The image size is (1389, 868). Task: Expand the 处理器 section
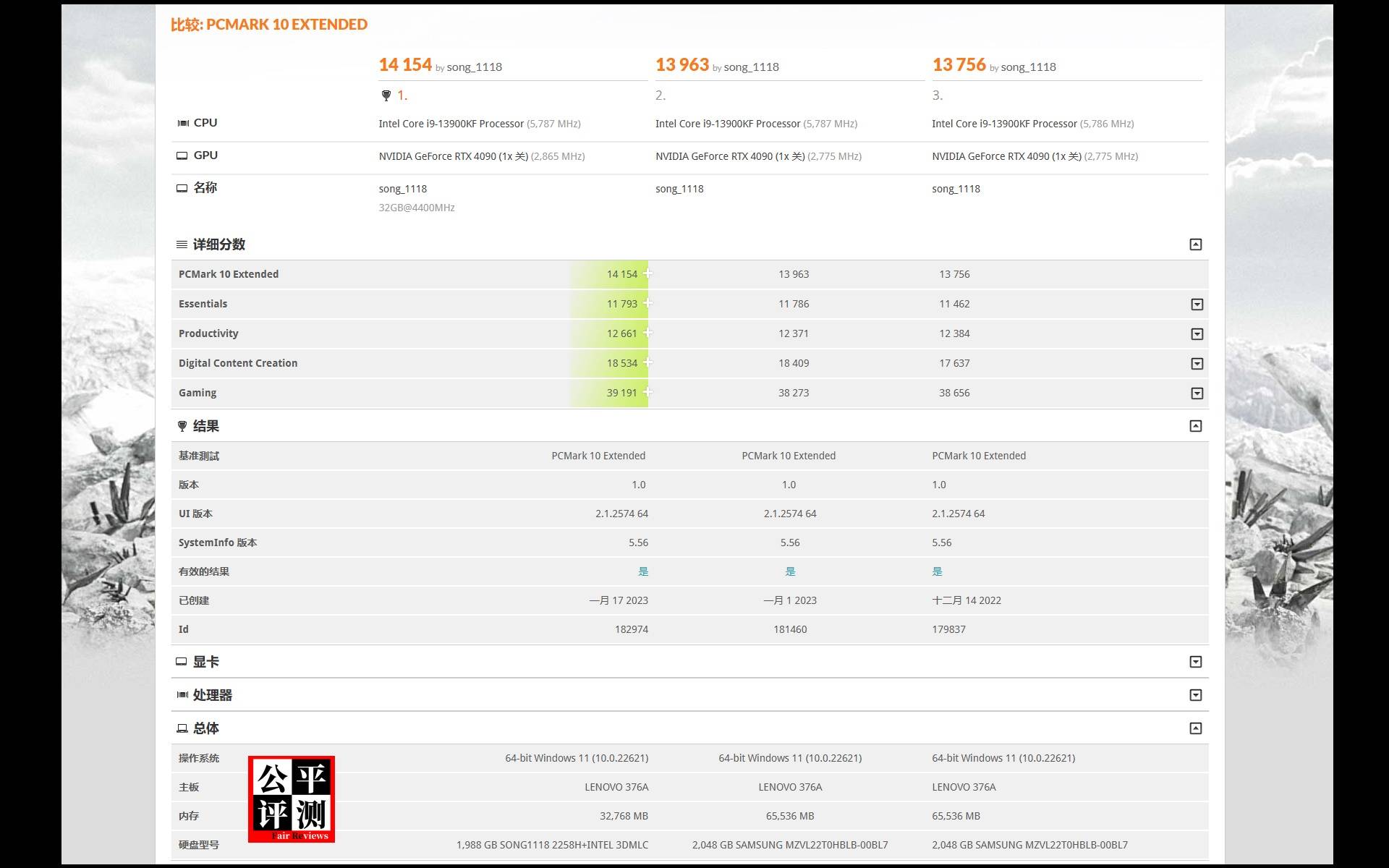click(x=1195, y=695)
